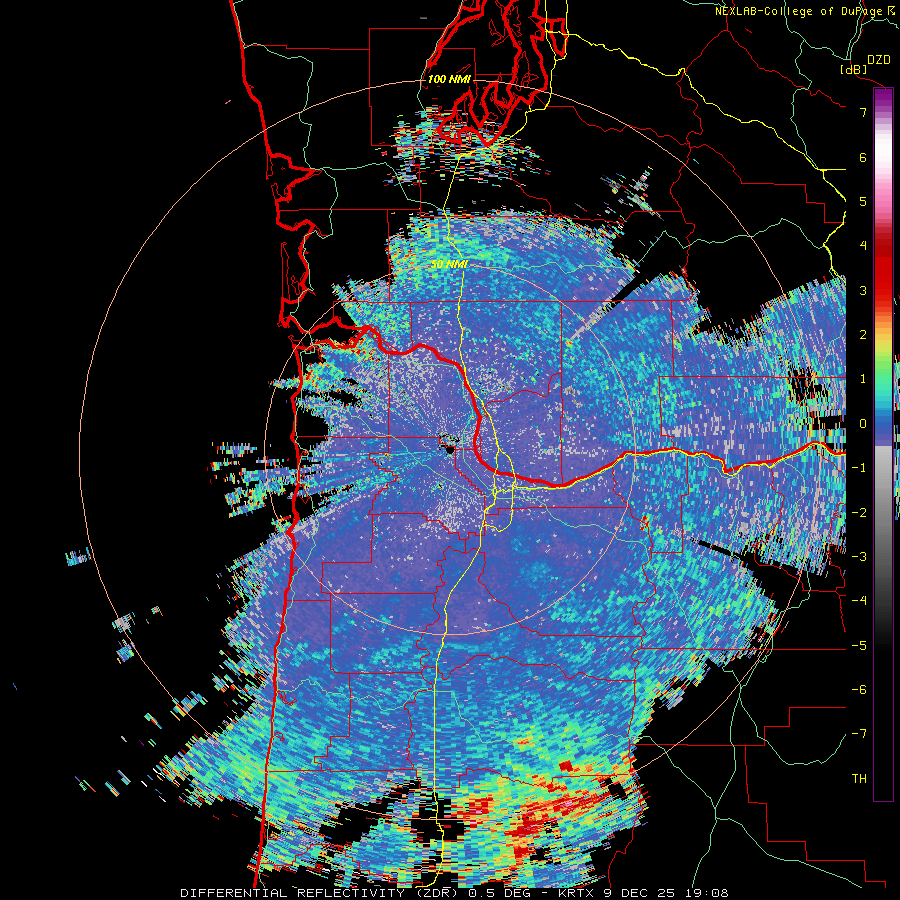
Task: Click the -3 value on the color scale
Action: [859, 556]
